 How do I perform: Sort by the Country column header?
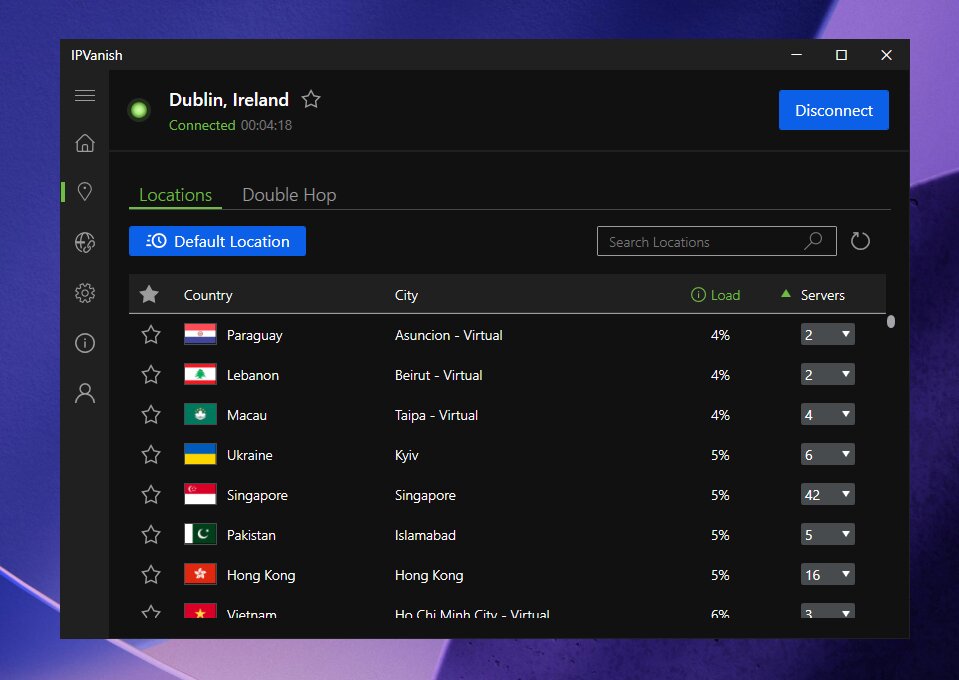(x=208, y=295)
